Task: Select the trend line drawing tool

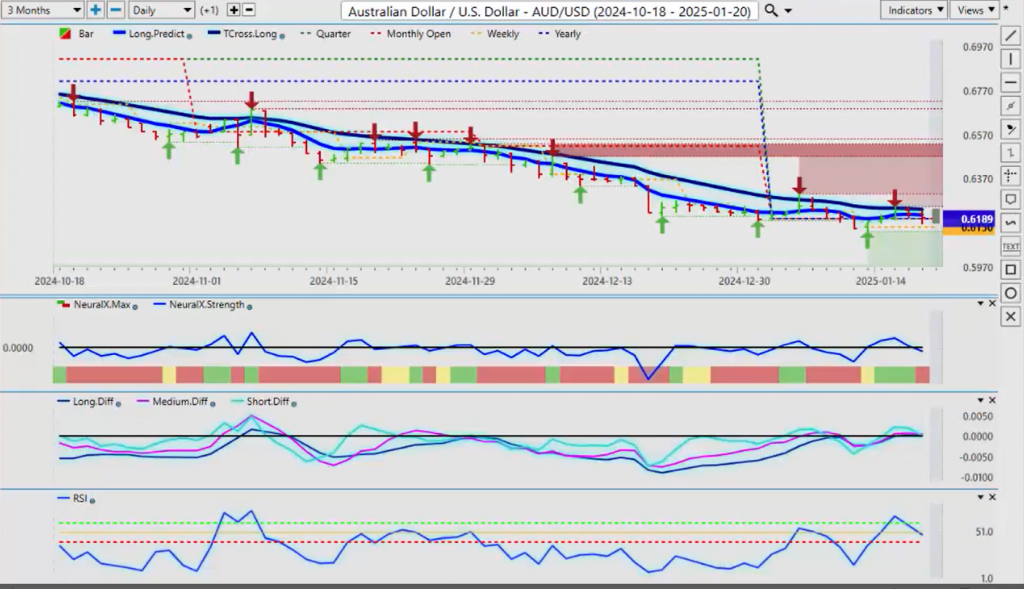Action: tap(1010, 36)
